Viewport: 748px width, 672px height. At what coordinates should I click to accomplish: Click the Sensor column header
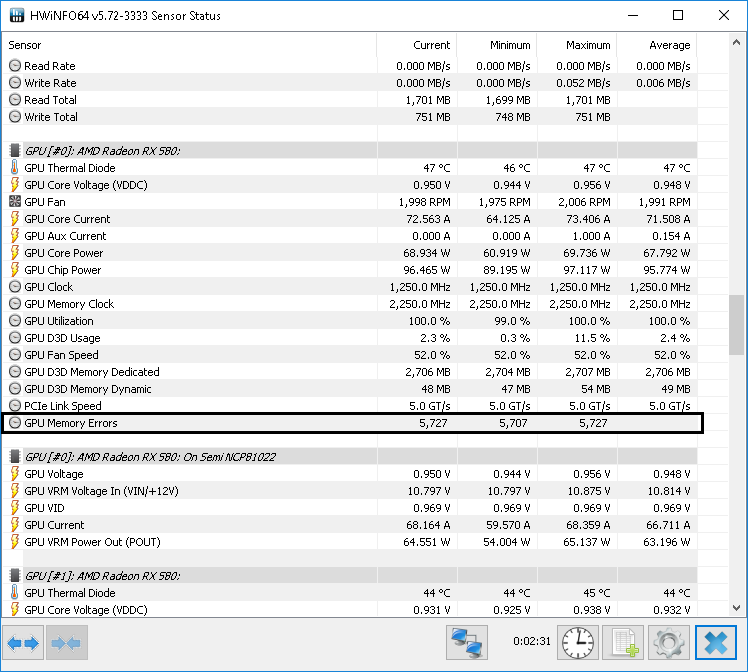[x=190, y=45]
